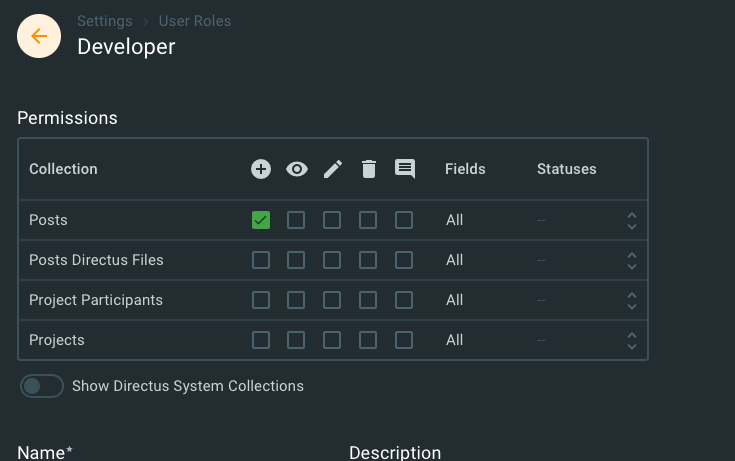Viewport: 735px width, 461px height.
Task: Go to Settings breadcrumb
Action: click(x=105, y=21)
